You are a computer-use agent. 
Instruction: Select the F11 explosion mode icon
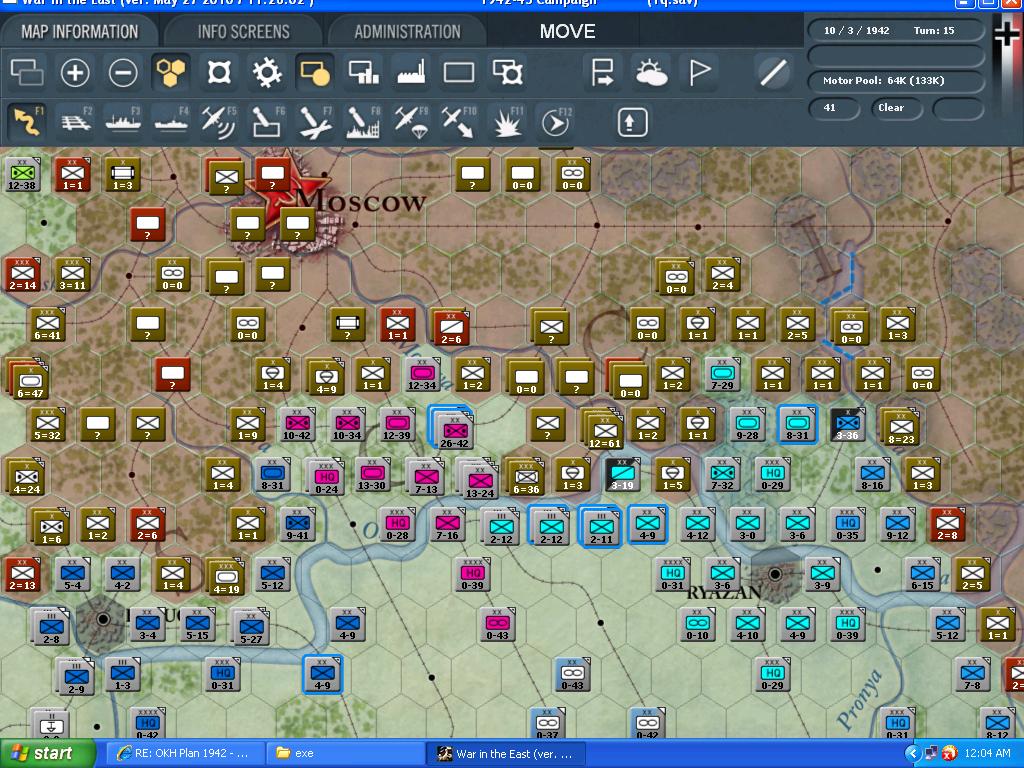pos(507,121)
